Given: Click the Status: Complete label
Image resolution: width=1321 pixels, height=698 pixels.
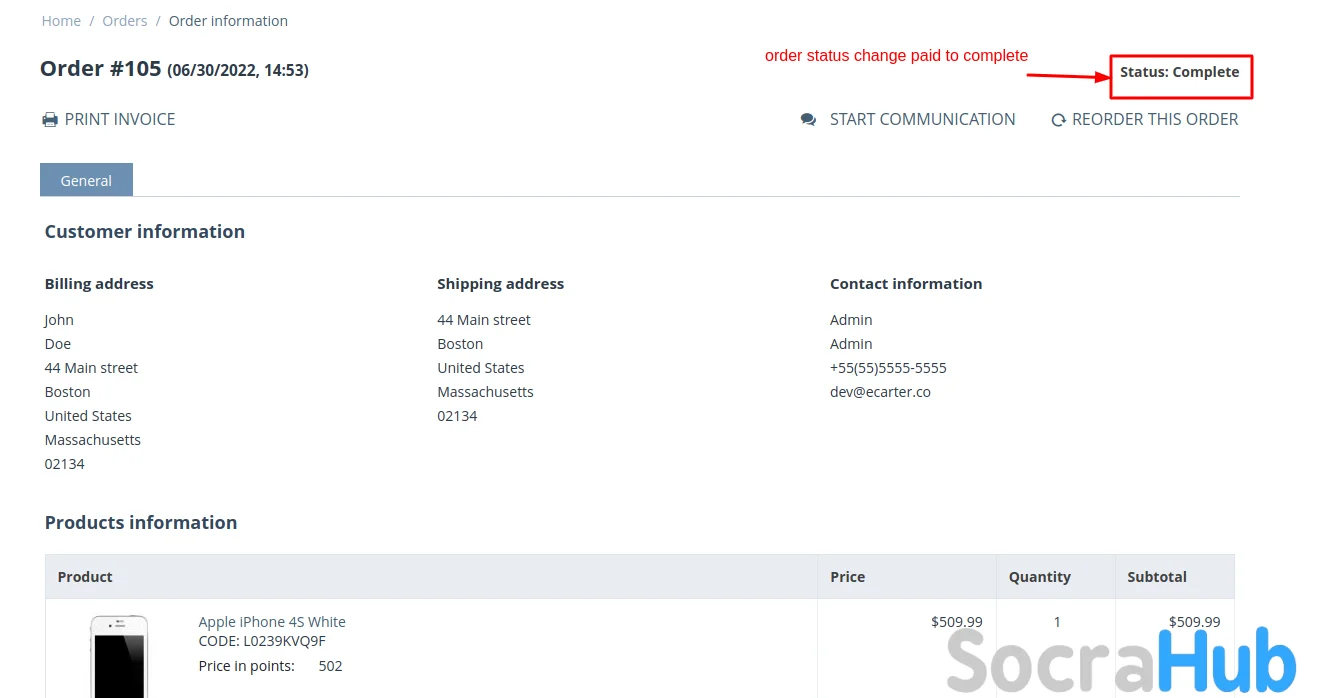Looking at the screenshot, I should 1179,72.
